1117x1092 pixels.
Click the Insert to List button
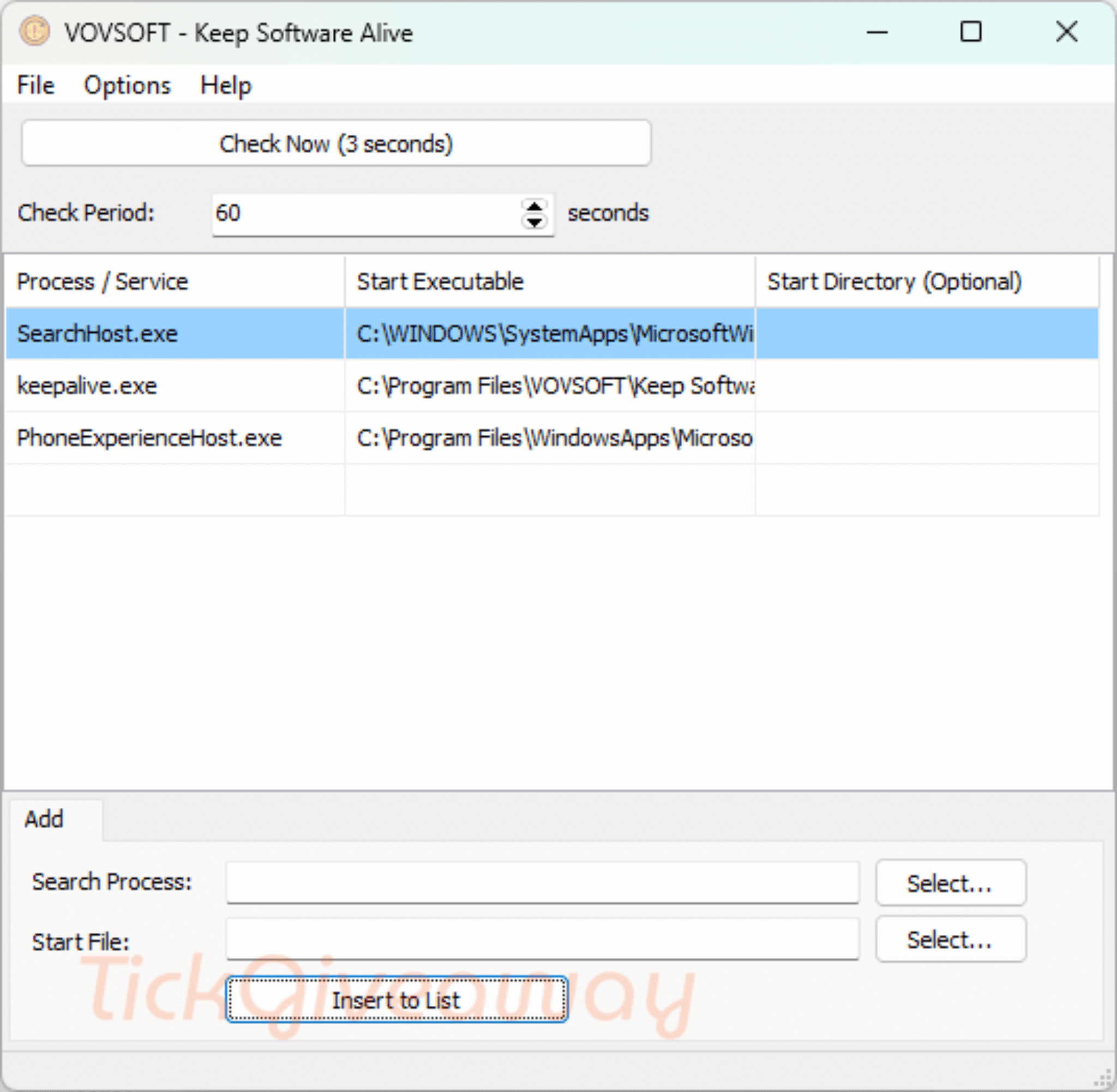coord(396,1000)
